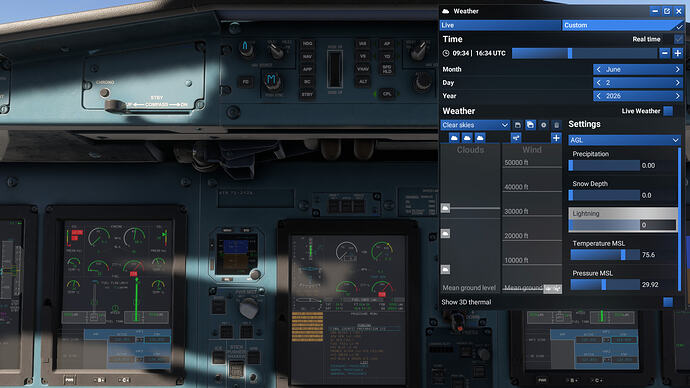Image resolution: width=690 pixels, height=388 pixels.
Task: Decrease the Day value 2
Action: (x=598, y=83)
